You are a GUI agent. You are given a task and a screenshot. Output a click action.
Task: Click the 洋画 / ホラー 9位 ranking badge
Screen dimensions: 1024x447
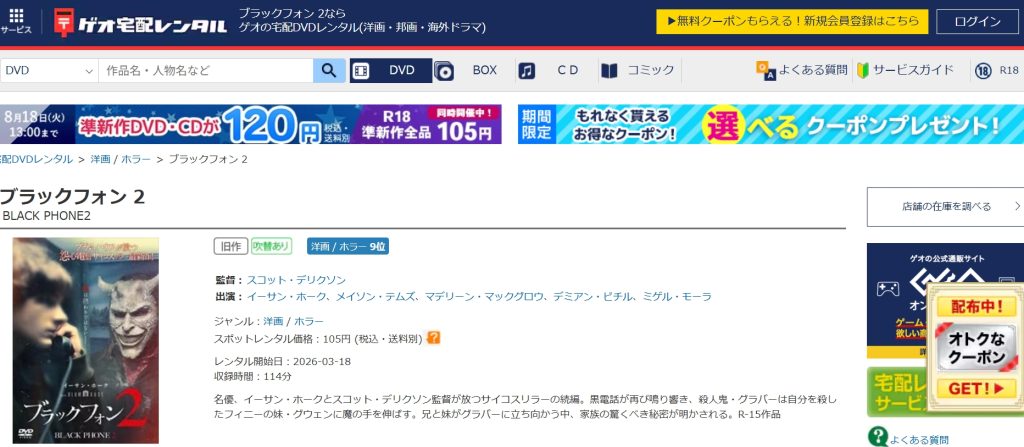click(x=348, y=246)
